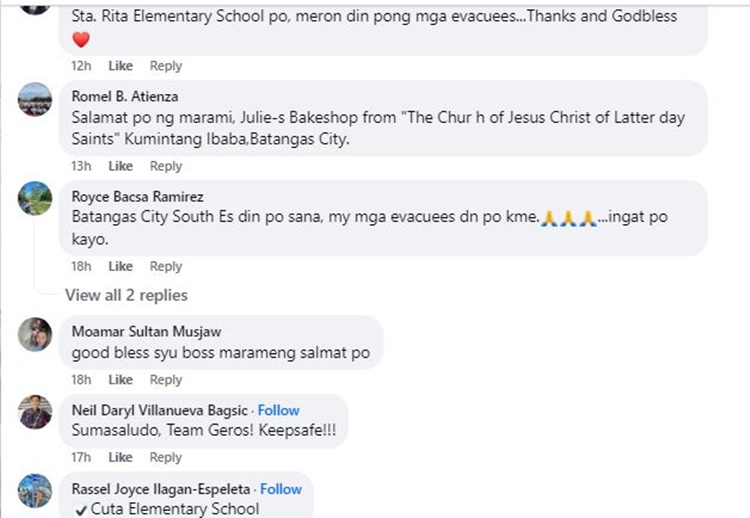The image size is (750, 518).
Task: Like the Sta. Rita Elementary School comment
Action: pyautogui.click(x=120, y=66)
